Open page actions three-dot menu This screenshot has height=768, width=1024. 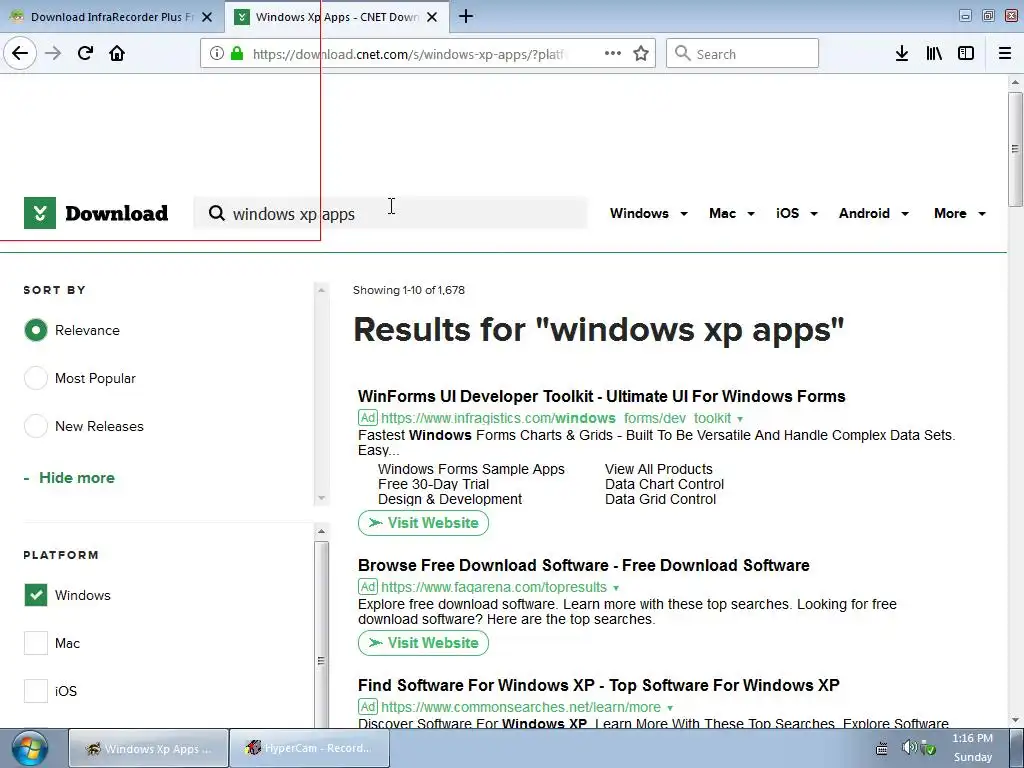coord(613,54)
